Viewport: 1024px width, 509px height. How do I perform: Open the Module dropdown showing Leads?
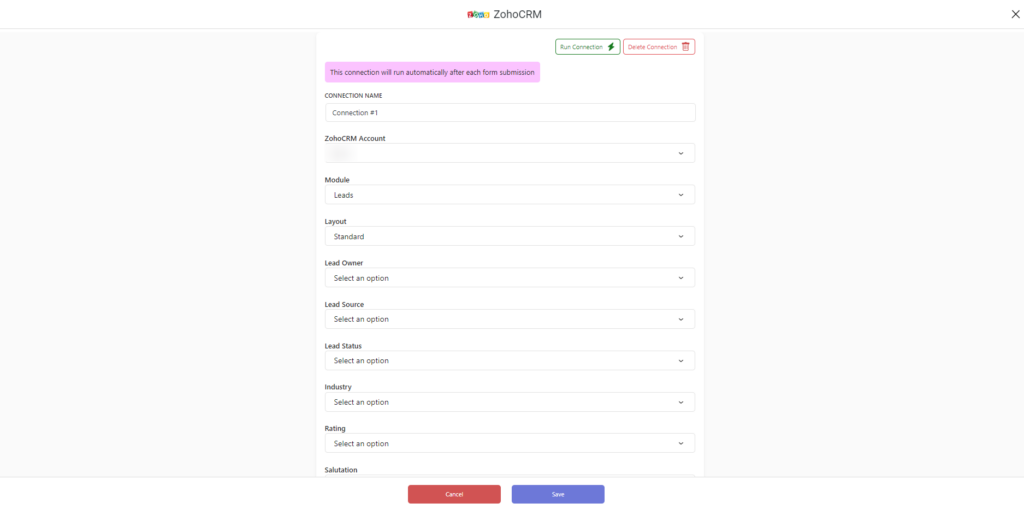coord(510,195)
